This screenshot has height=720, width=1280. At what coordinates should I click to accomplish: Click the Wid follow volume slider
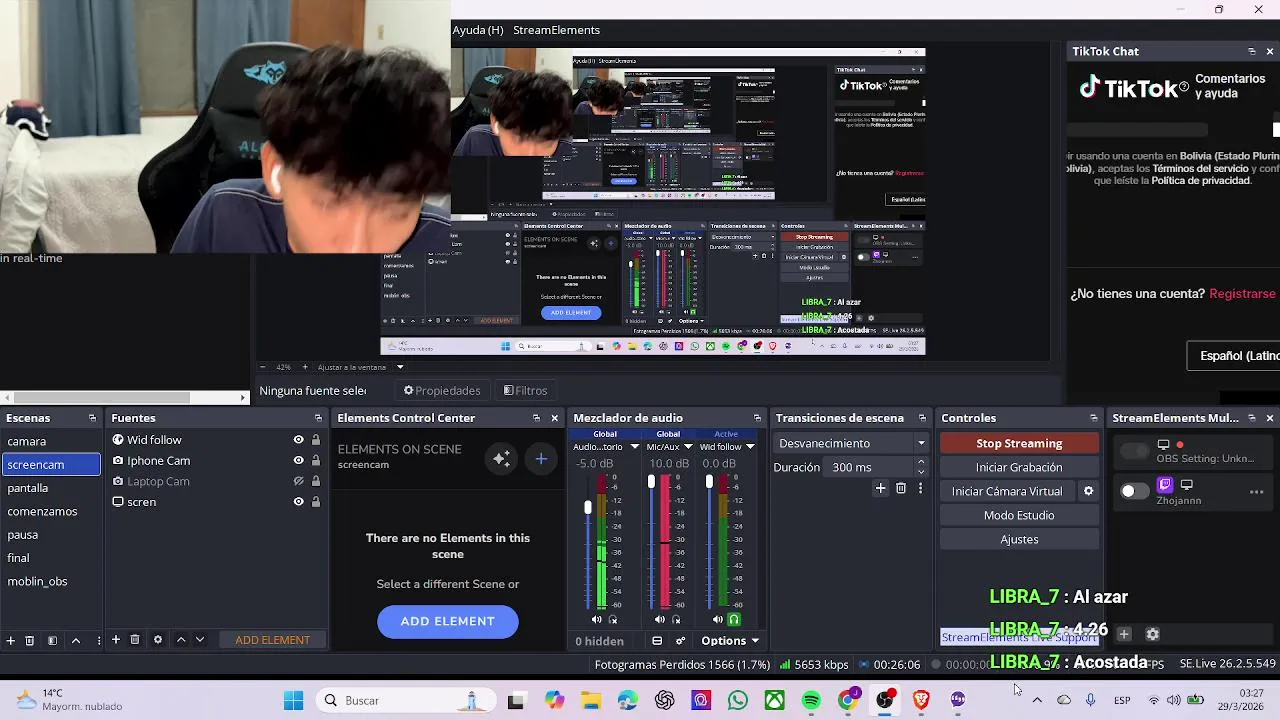[709, 540]
